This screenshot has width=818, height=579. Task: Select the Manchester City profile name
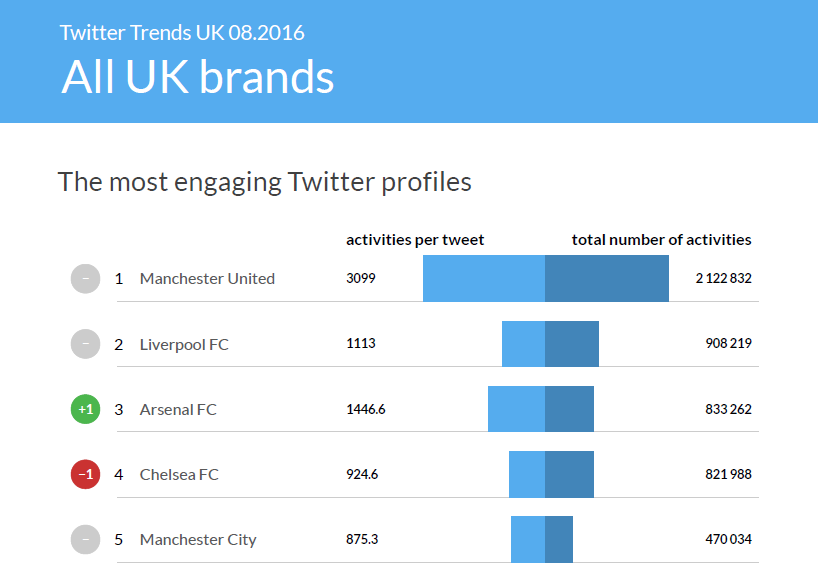pyautogui.click(x=198, y=539)
